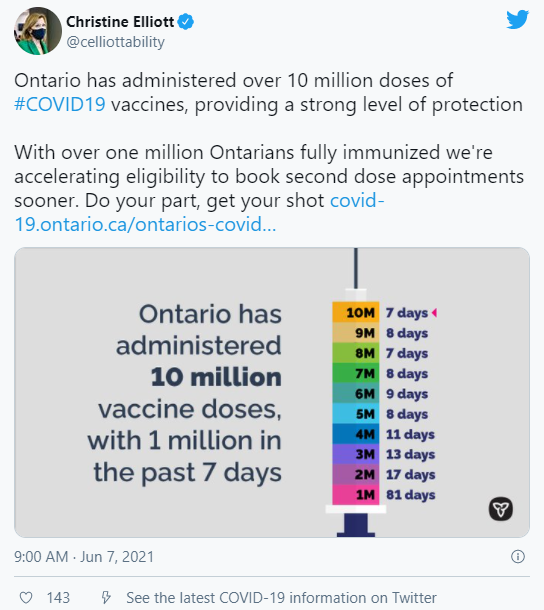The image size is (544, 610).
Task: Open the #COVID19 hashtag
Action: pyautogui.click(x=60, y=104)
